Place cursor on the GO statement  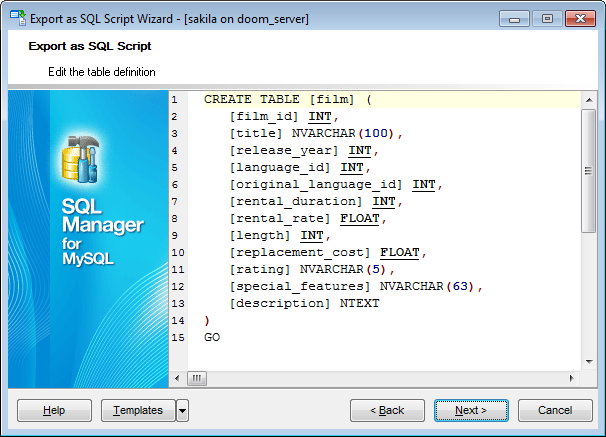pyautogui.click(x=212, y=338)
